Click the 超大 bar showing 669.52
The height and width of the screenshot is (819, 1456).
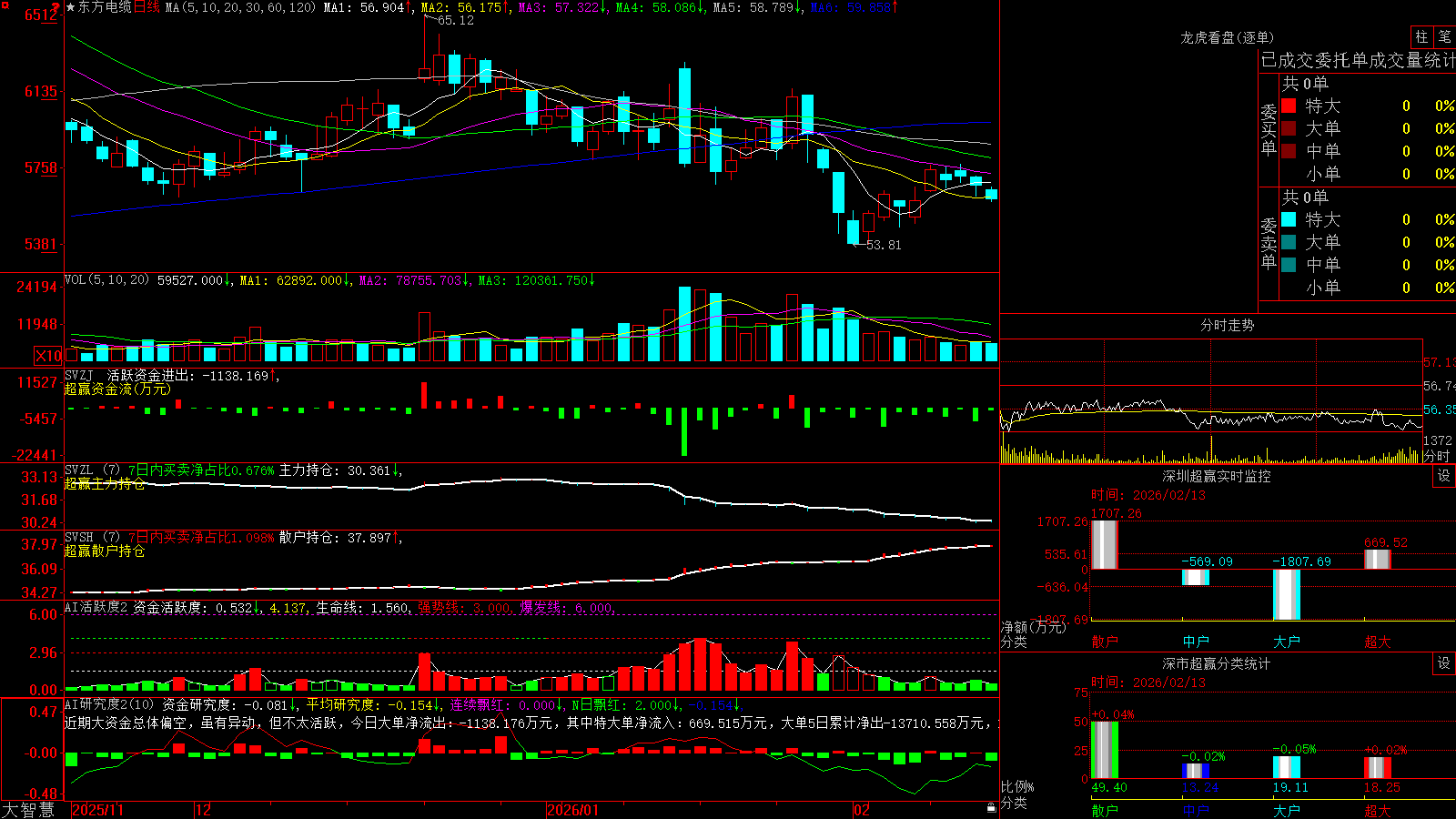[x=1378, y=560]
